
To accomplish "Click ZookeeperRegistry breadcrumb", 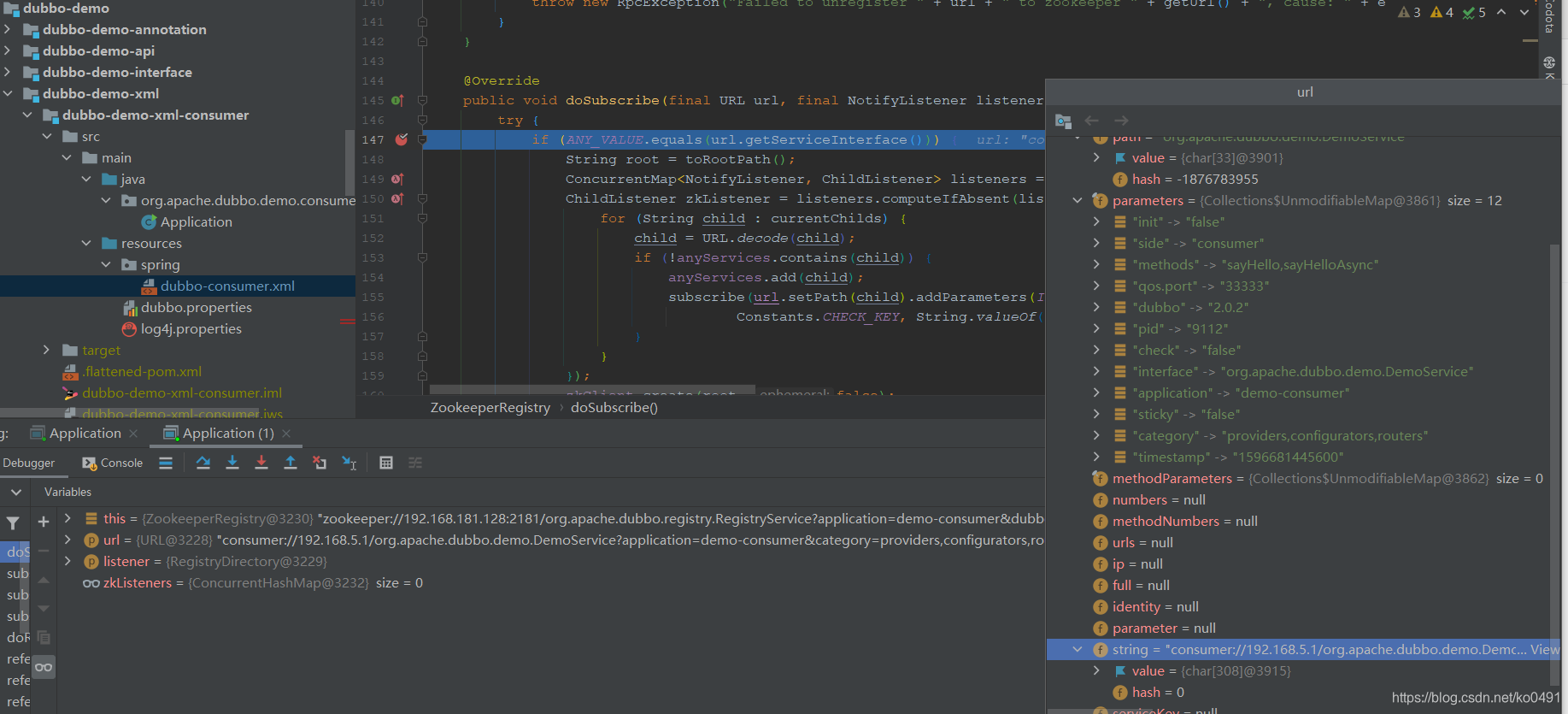I will pos(490,407).
